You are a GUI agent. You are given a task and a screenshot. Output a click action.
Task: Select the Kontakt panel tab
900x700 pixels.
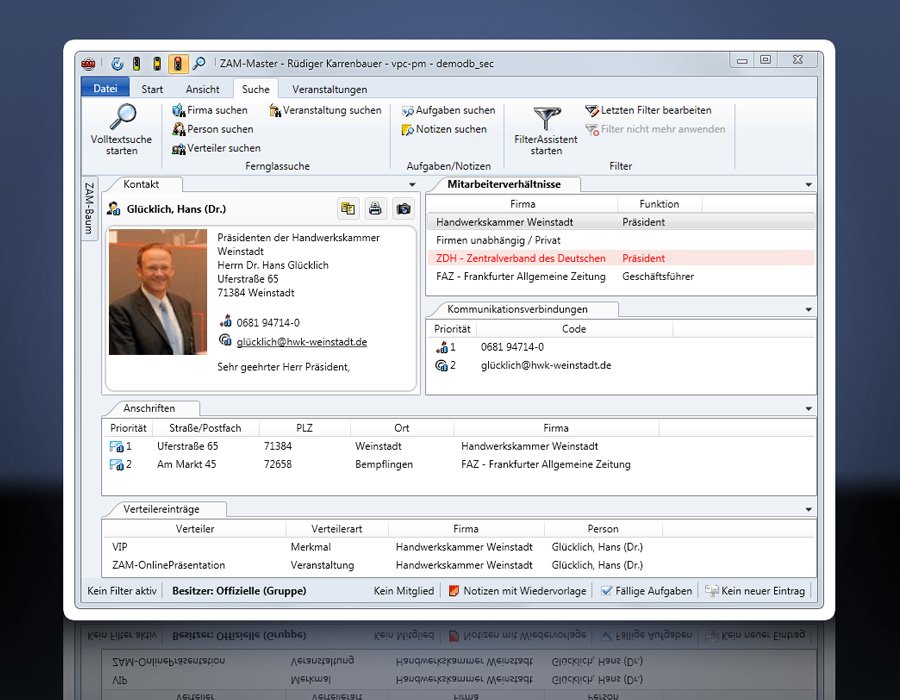[x=141, y=184]
